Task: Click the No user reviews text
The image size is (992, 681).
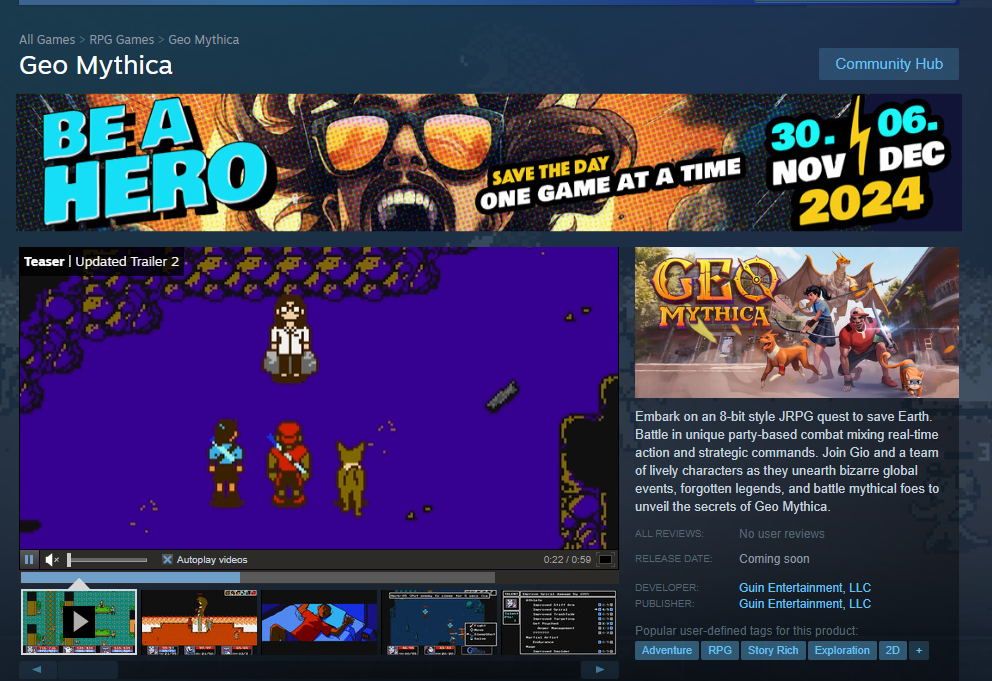Action: (x=782, y=534)
